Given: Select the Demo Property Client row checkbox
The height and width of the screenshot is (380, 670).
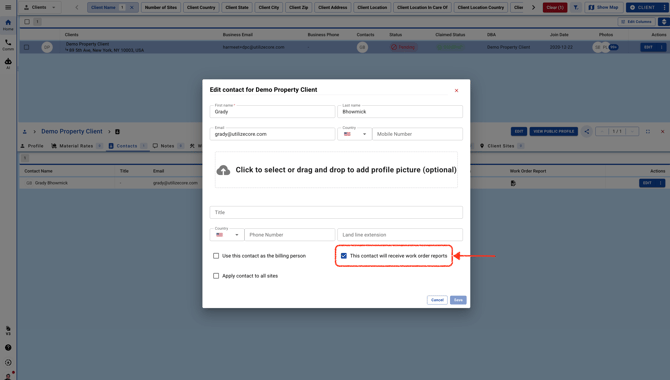Looking at the screenshot, I should 26,47.
